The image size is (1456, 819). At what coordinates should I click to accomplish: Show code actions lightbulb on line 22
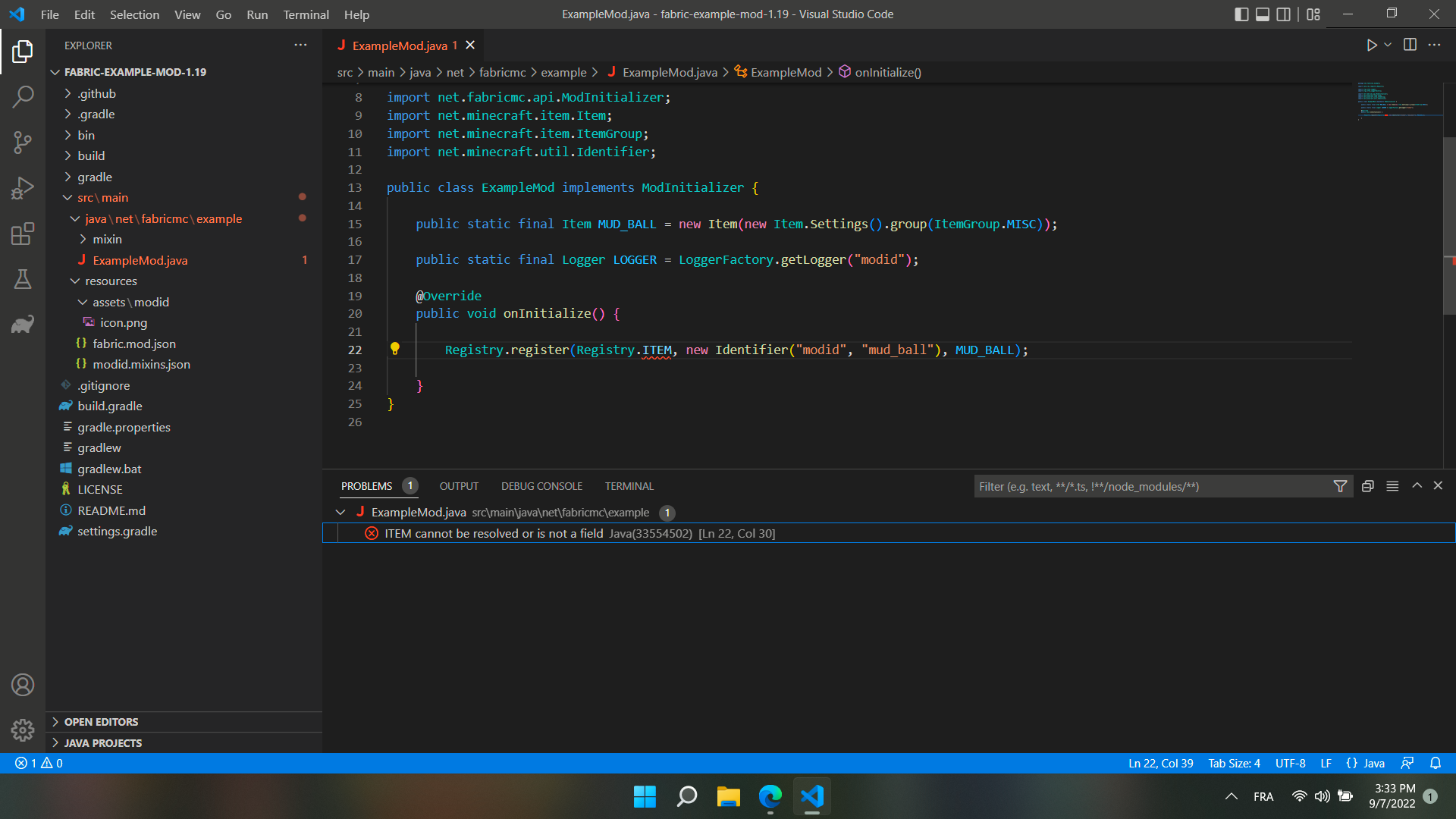click(x=394, y=349)
